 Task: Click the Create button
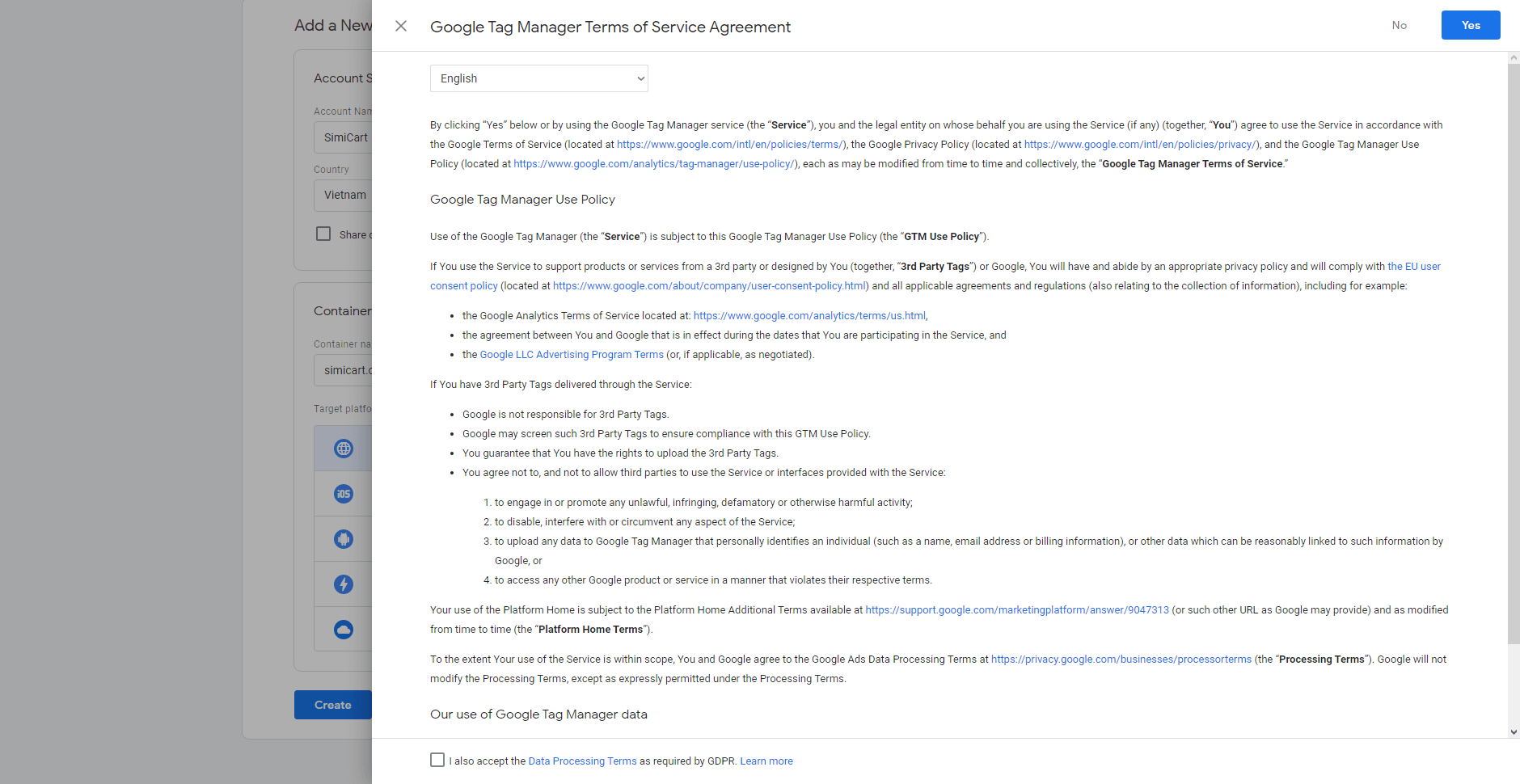click(x=333, y=705)
